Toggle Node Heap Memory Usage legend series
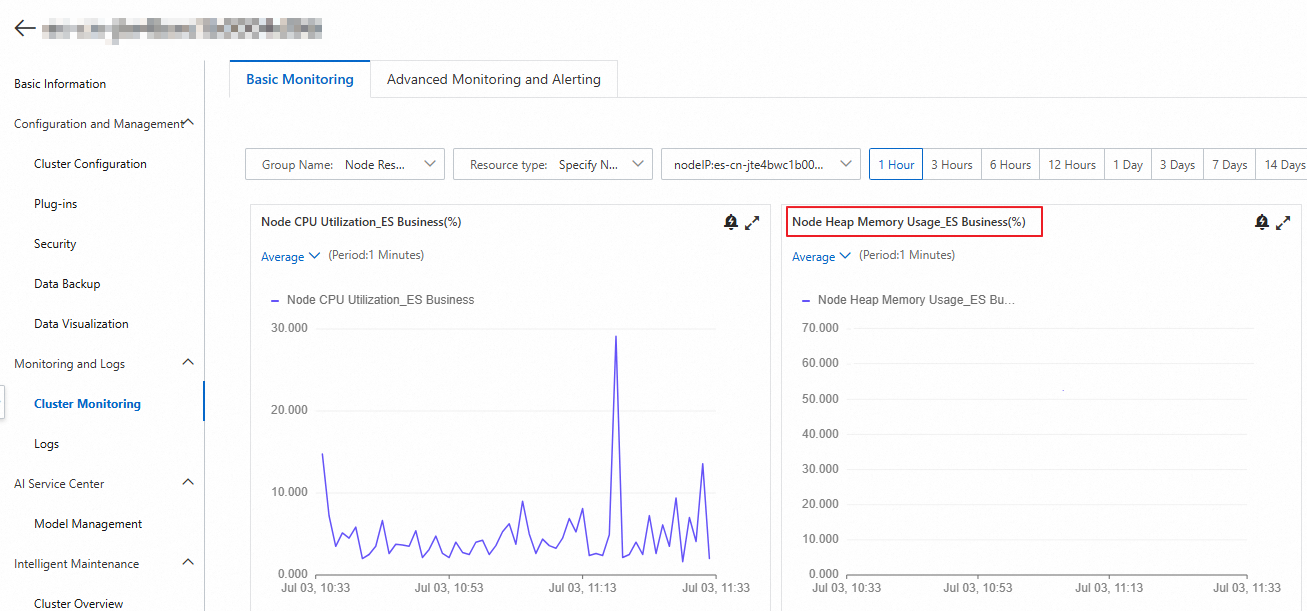Image resolution: width=1307 pixels, height=611 pixels. coord(907,299)
